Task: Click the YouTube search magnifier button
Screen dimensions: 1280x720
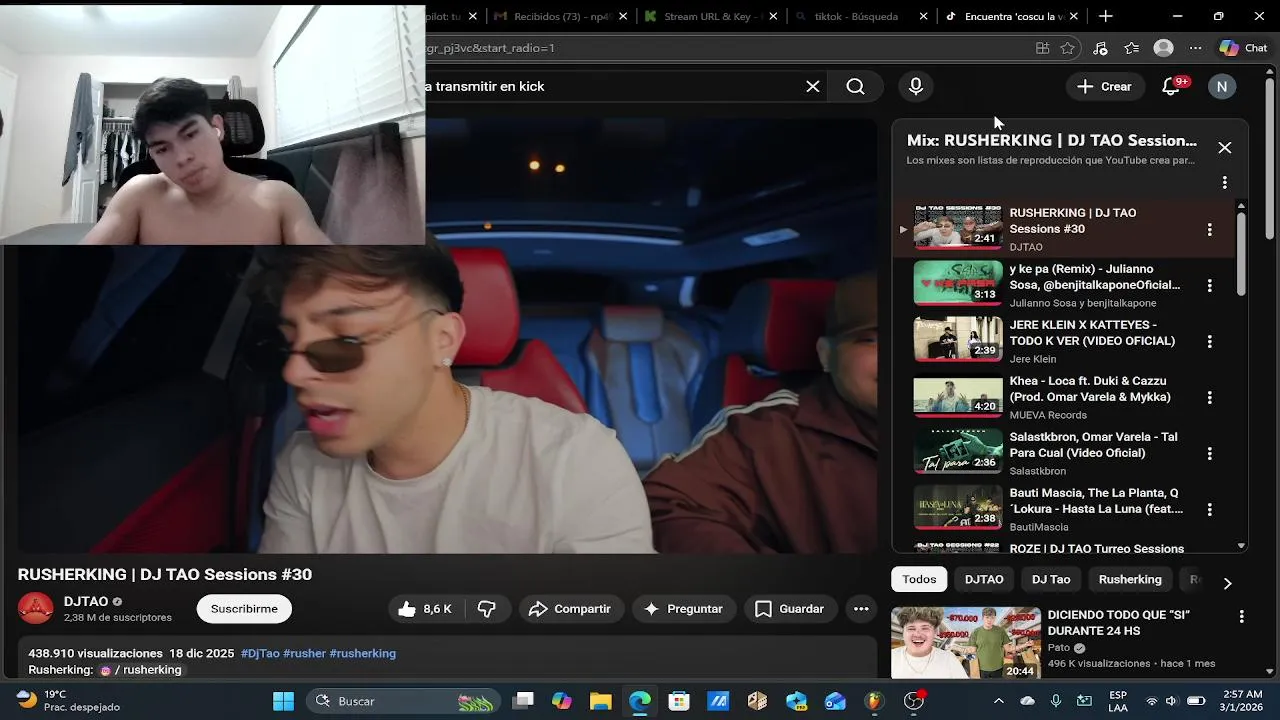Action: click(x=855, y=87)
